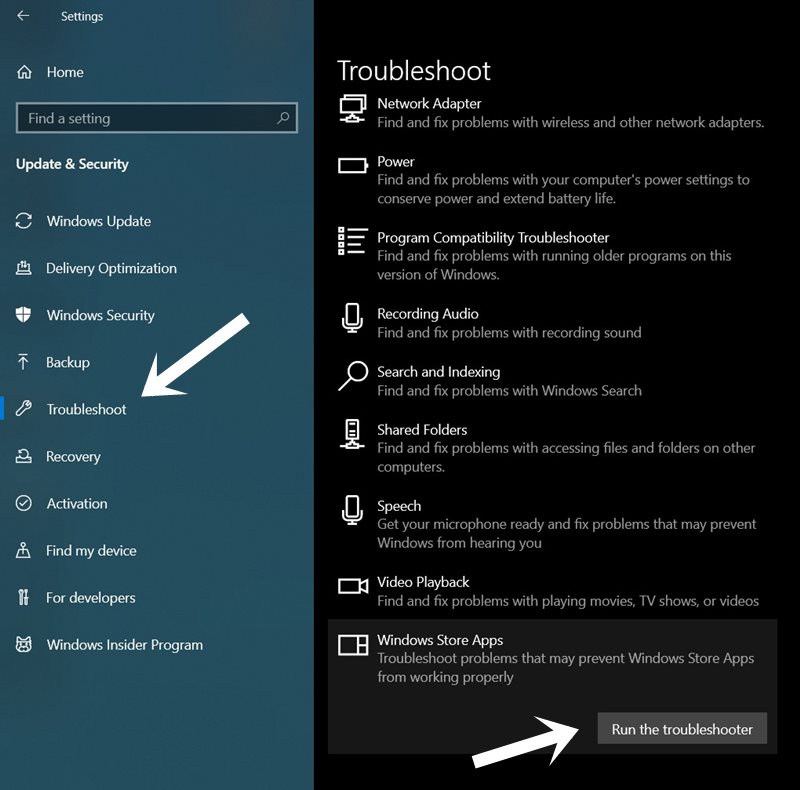Open Windows Update settings page
The height and width of the screenshot is (790, 800).
click(98, 221)
